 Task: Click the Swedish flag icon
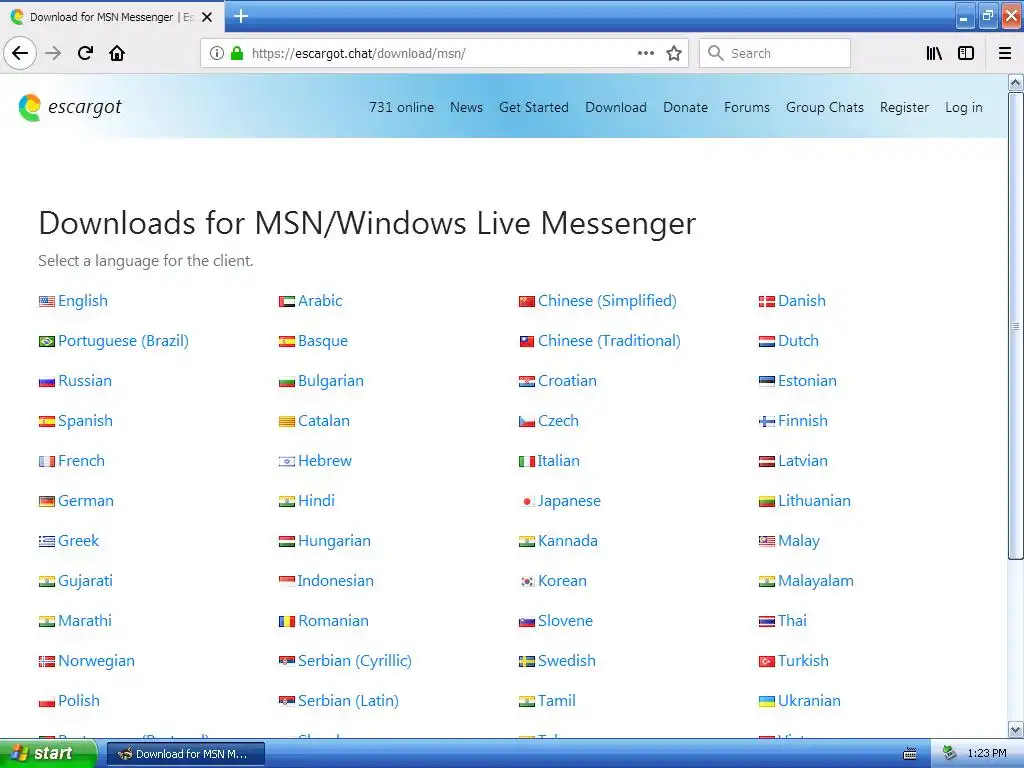[526, 661]
